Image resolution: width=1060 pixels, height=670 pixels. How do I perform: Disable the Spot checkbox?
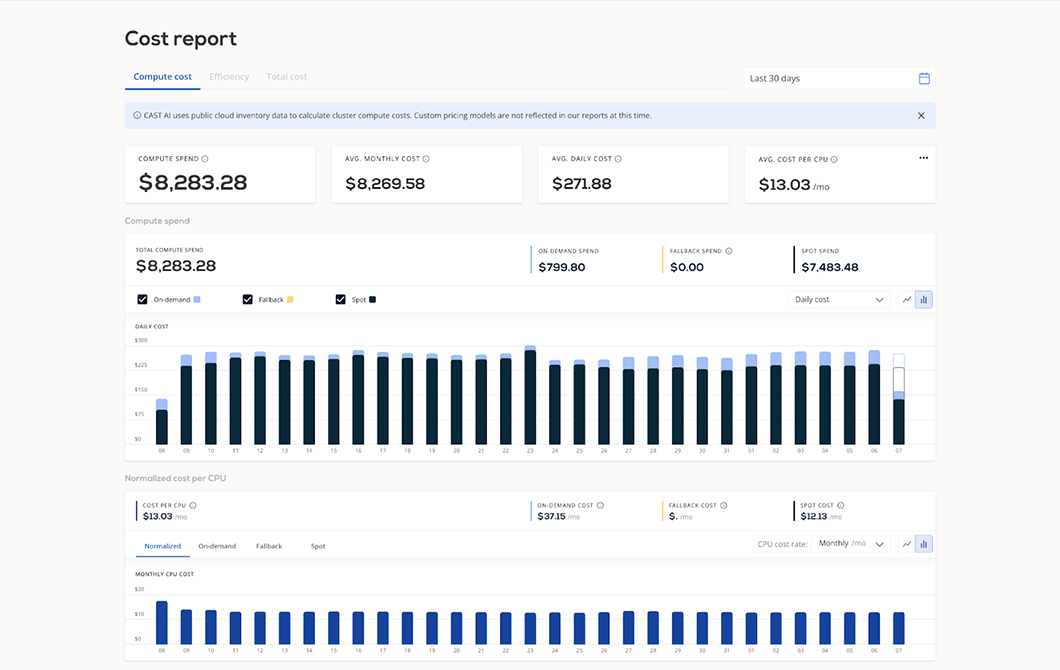coord(341,299)
